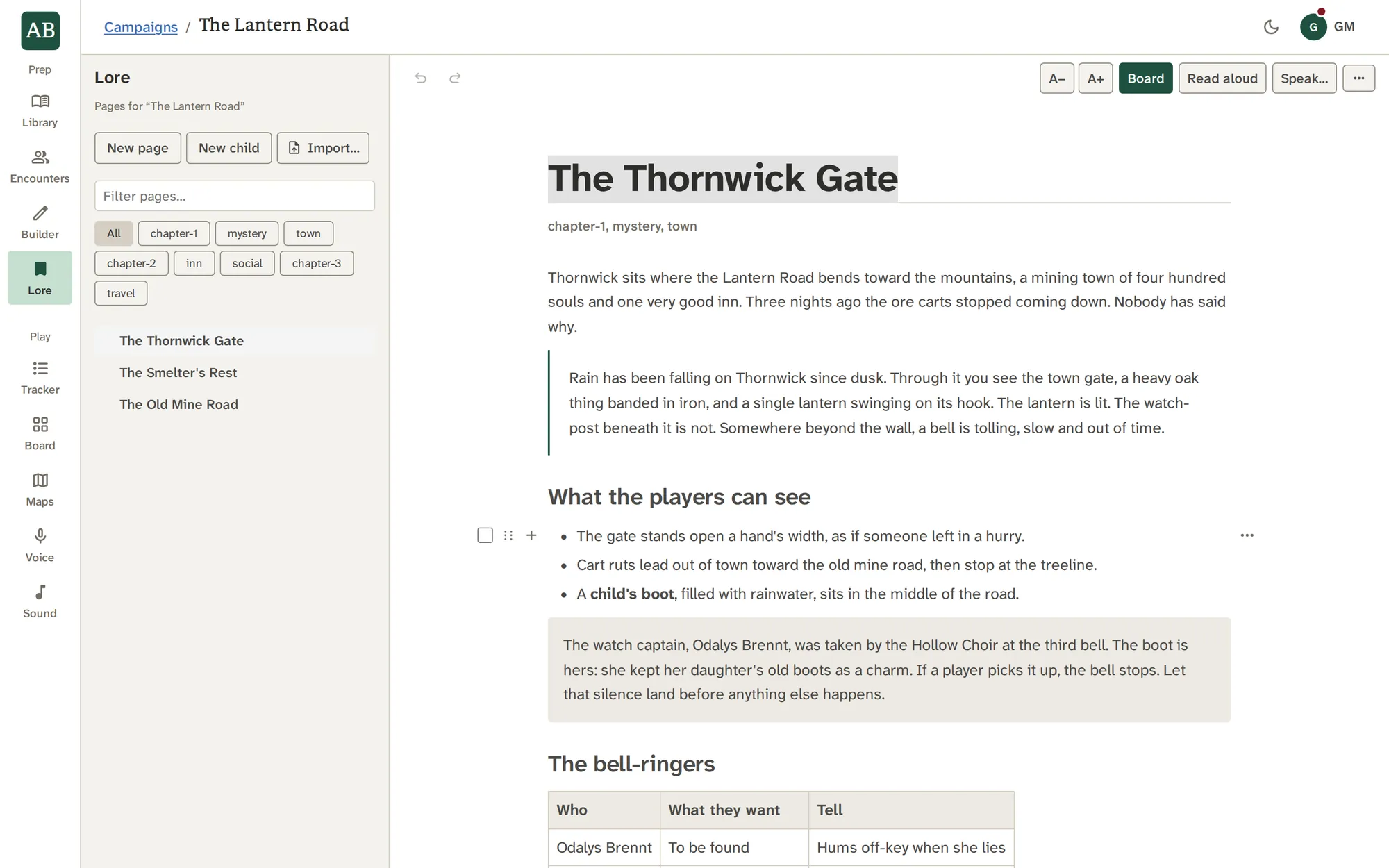
Task: Open the GM user avatar menu
Action: pos(1328,27)
